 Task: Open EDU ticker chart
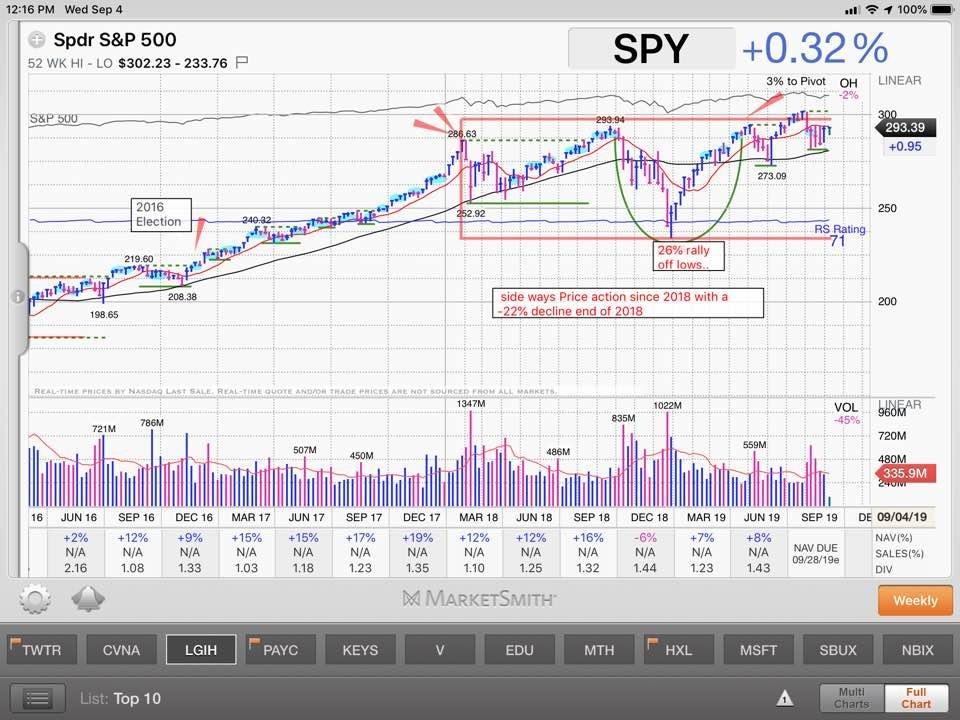(x=519, y=650)
